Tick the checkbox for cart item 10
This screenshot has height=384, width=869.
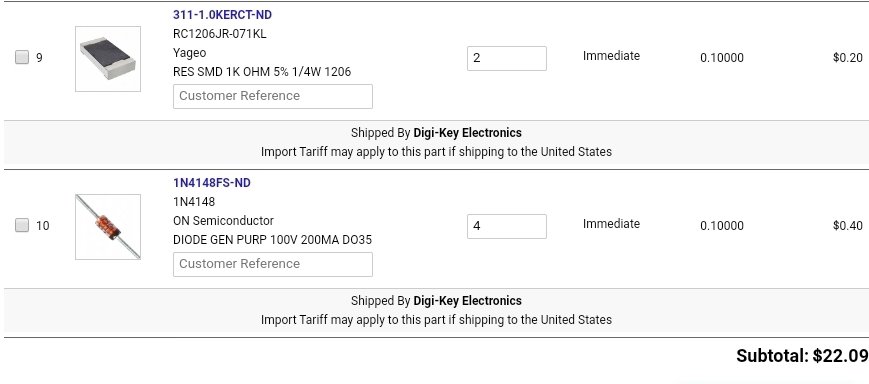pyautogui.click(x=22, y=225)
